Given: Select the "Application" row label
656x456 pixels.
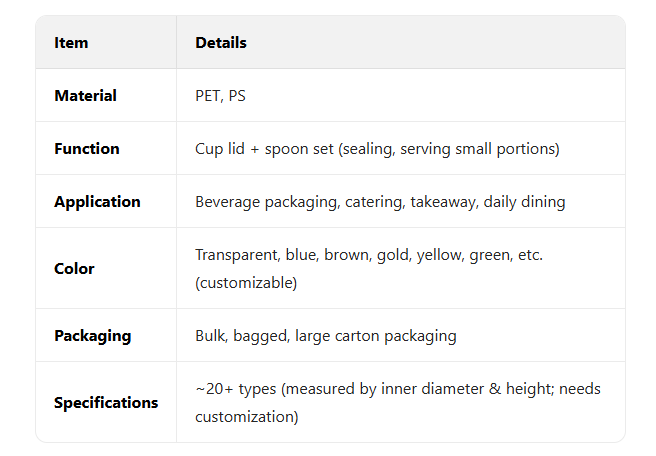Looking at the screenshot, I should [97, 202].
